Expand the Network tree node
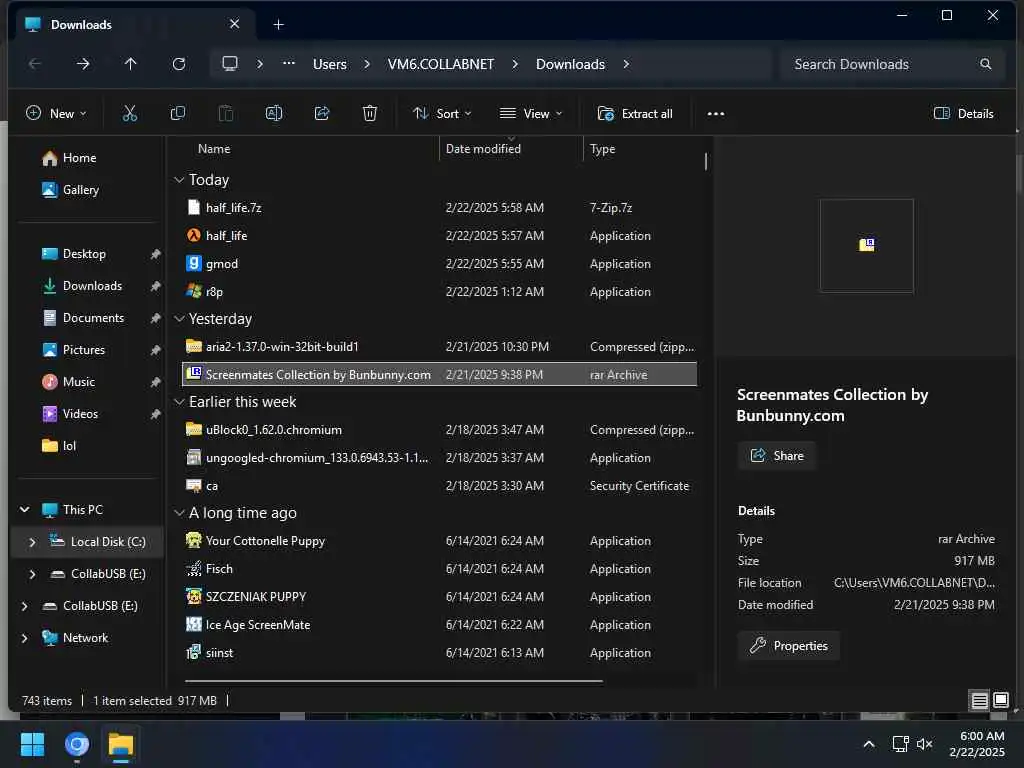The height and width of the screenshot is (768, 1024). [x=24, y=638]
